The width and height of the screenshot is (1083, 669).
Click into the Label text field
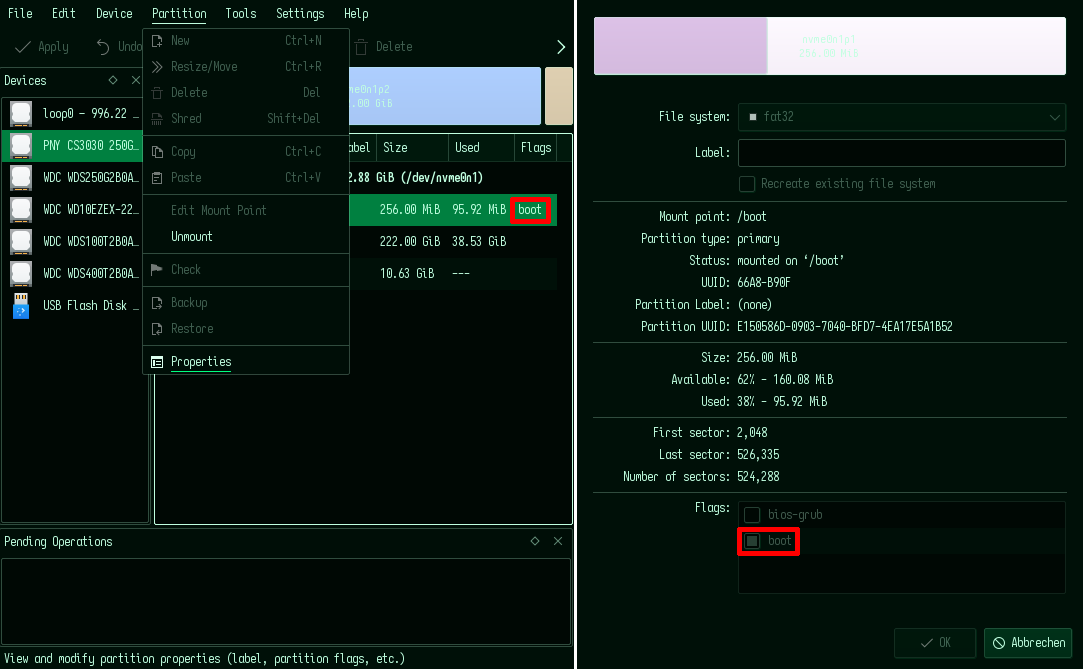click(x=901, y=153)
